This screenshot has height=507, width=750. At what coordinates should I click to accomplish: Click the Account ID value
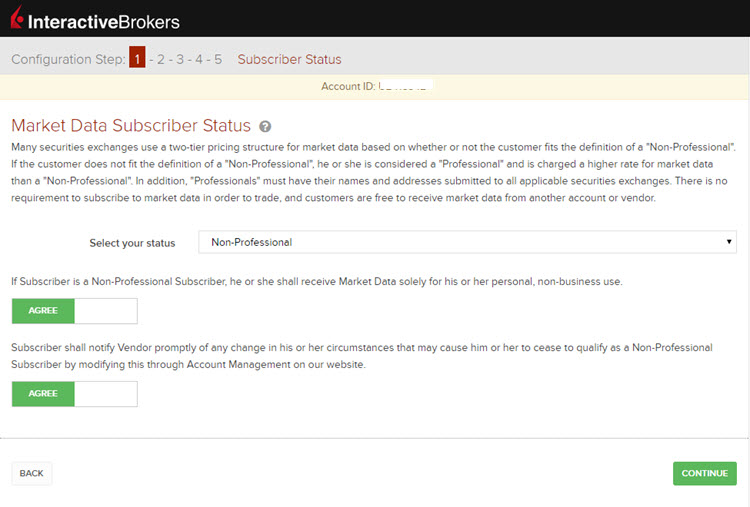tap(405, 87)
